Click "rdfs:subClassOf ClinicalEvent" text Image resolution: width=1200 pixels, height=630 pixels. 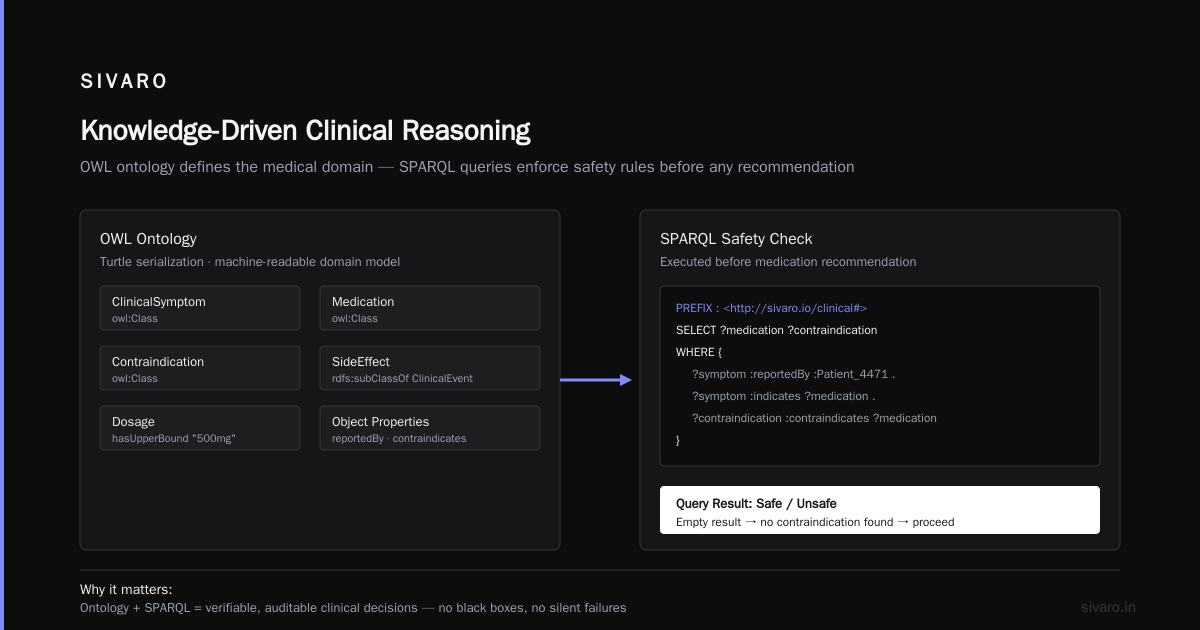click(x=402, y=379)
